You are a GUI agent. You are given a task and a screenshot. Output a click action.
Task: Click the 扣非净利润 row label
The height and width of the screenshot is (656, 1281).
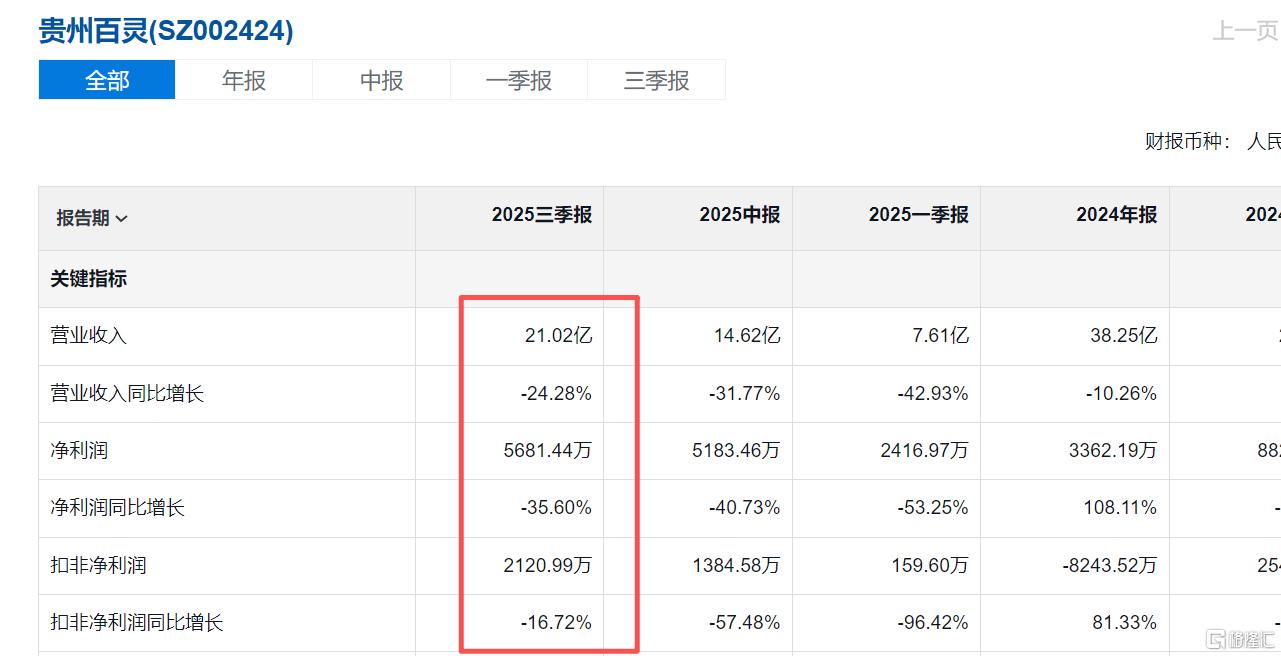pyautogui.click(x=98, y=565)
